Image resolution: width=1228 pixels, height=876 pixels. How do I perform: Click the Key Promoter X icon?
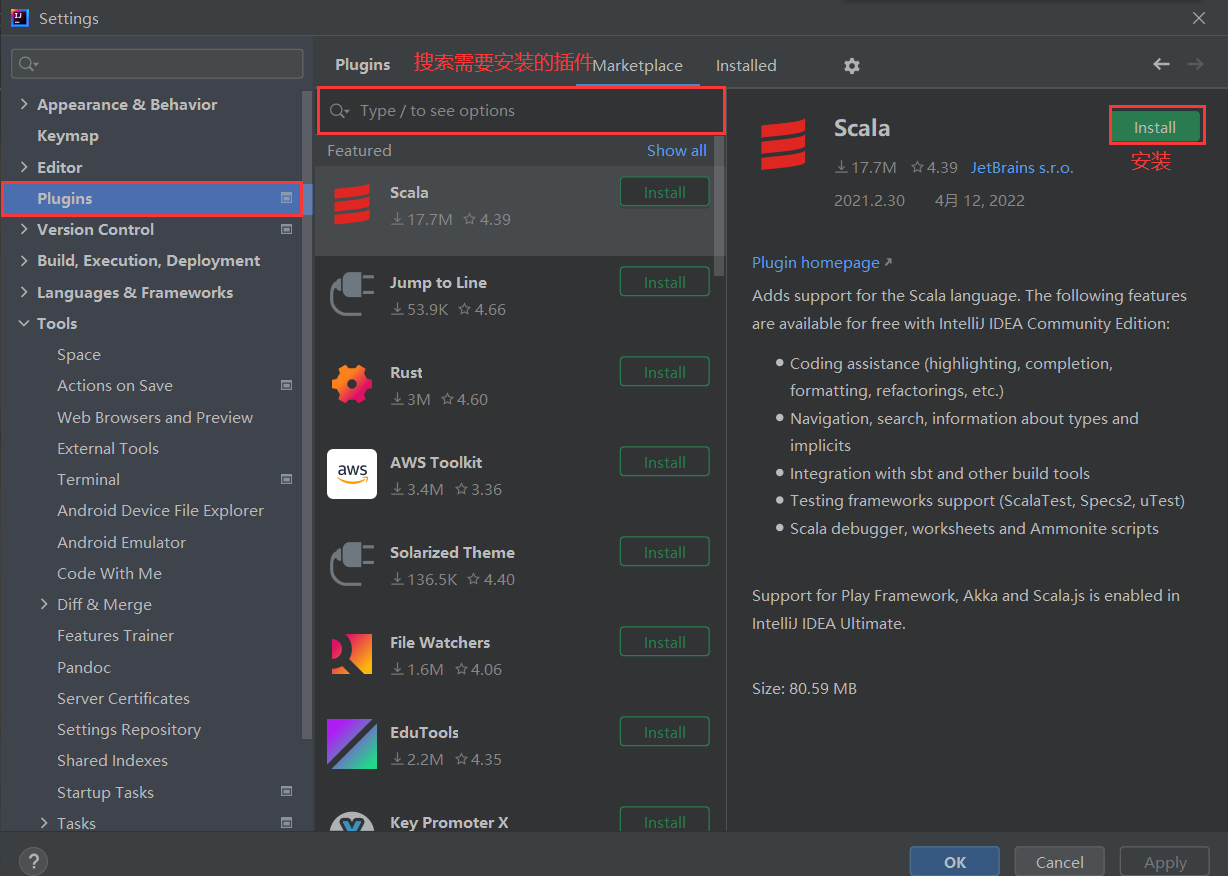point(352,822)
